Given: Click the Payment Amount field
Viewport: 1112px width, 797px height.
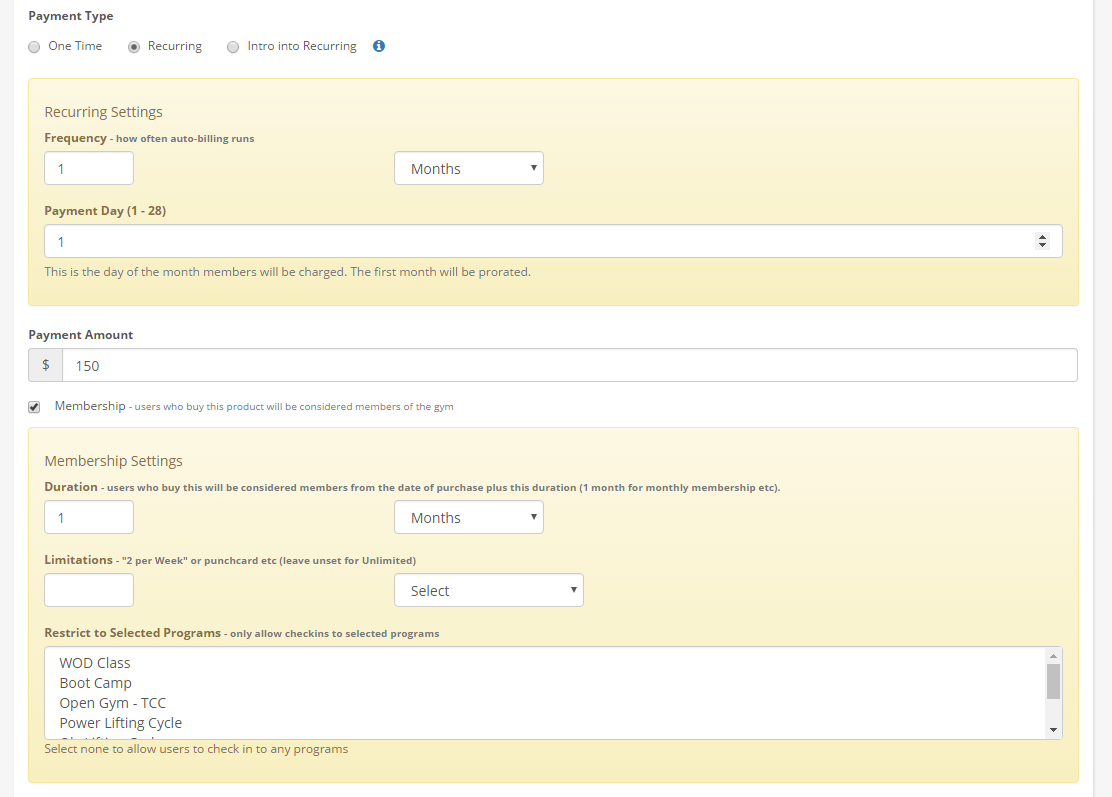Looking at the screenshot, I should [569, 365].
